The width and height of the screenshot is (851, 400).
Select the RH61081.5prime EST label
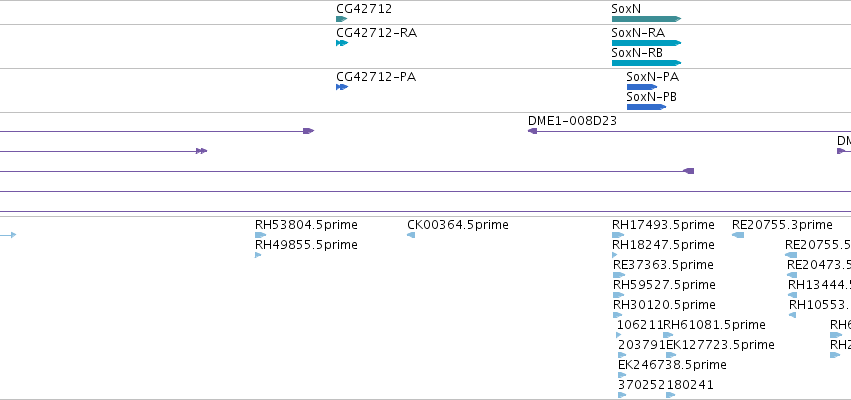[x=715, y=325]
